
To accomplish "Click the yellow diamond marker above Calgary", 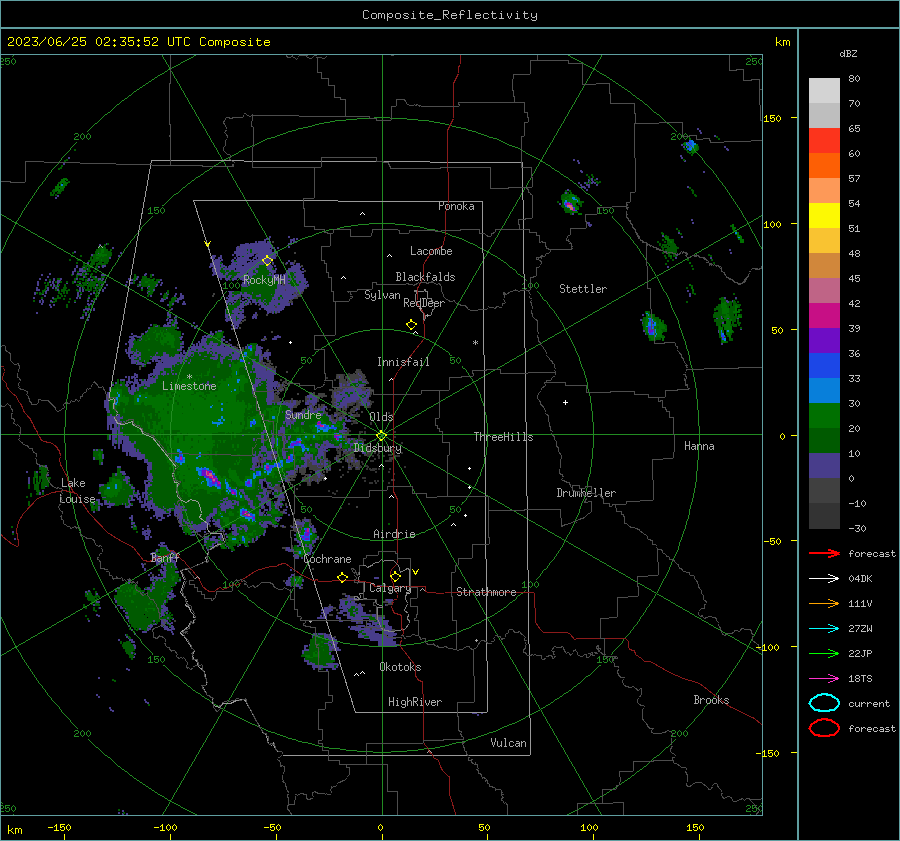I will click(x=395, y=576).
